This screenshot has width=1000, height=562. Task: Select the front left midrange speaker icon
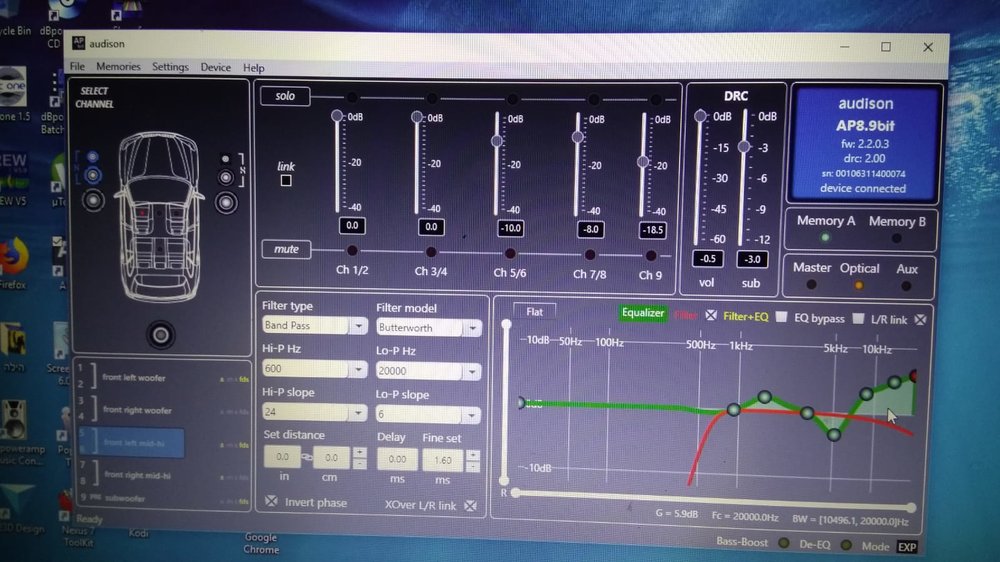[x=93, y=175]
